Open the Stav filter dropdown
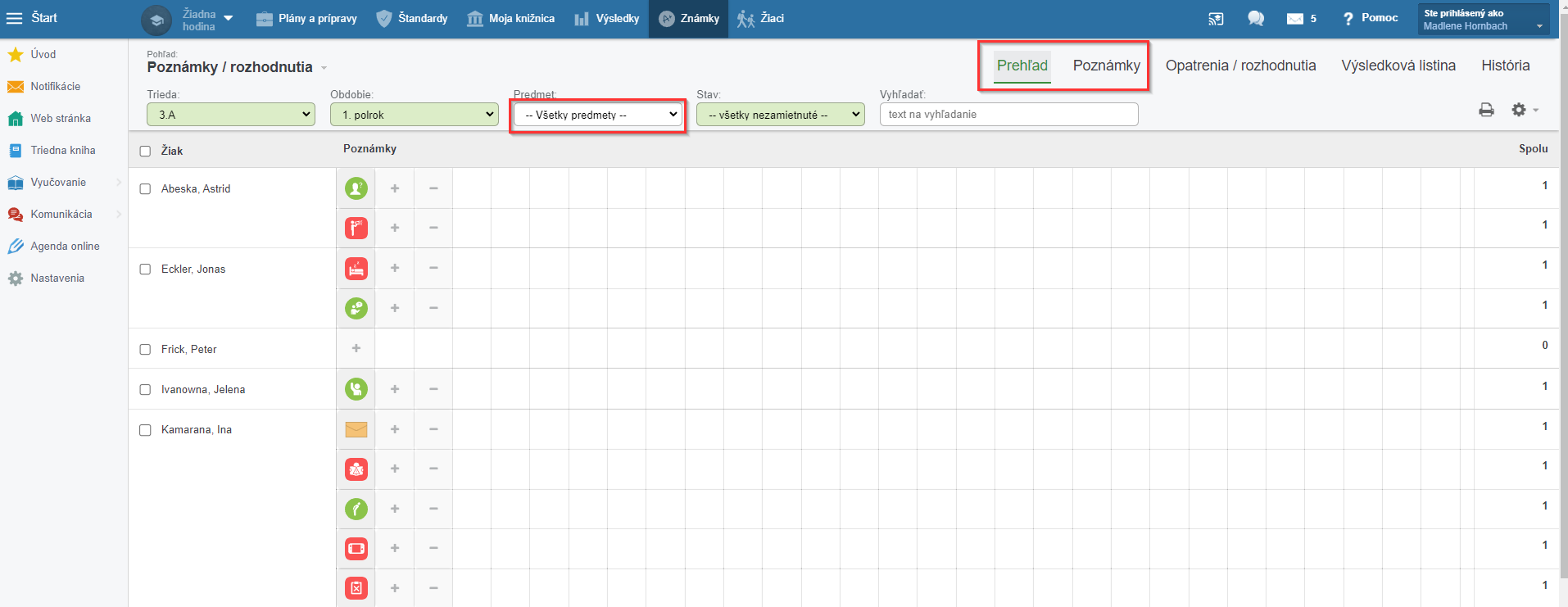The image size is (1568, 607). pyautogui.click(x=780, y=115)
